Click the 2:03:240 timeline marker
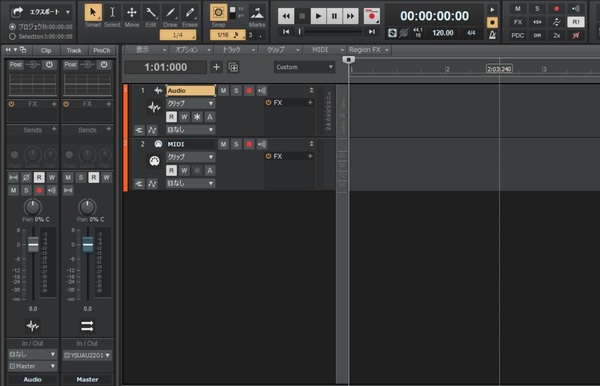The image size is (600, 386). tap(499, 69)
